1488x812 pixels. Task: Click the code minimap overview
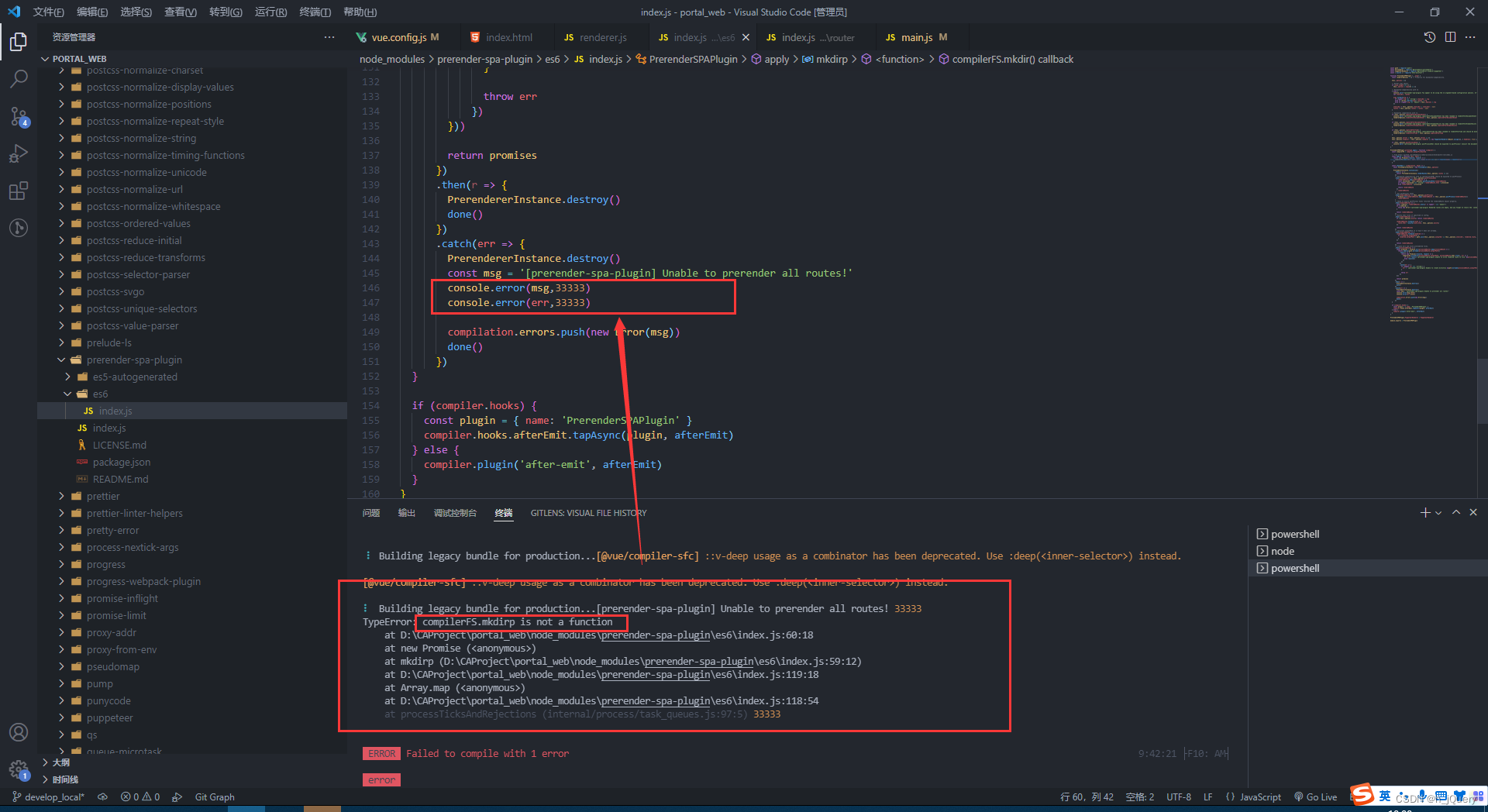coord(1434,194)
